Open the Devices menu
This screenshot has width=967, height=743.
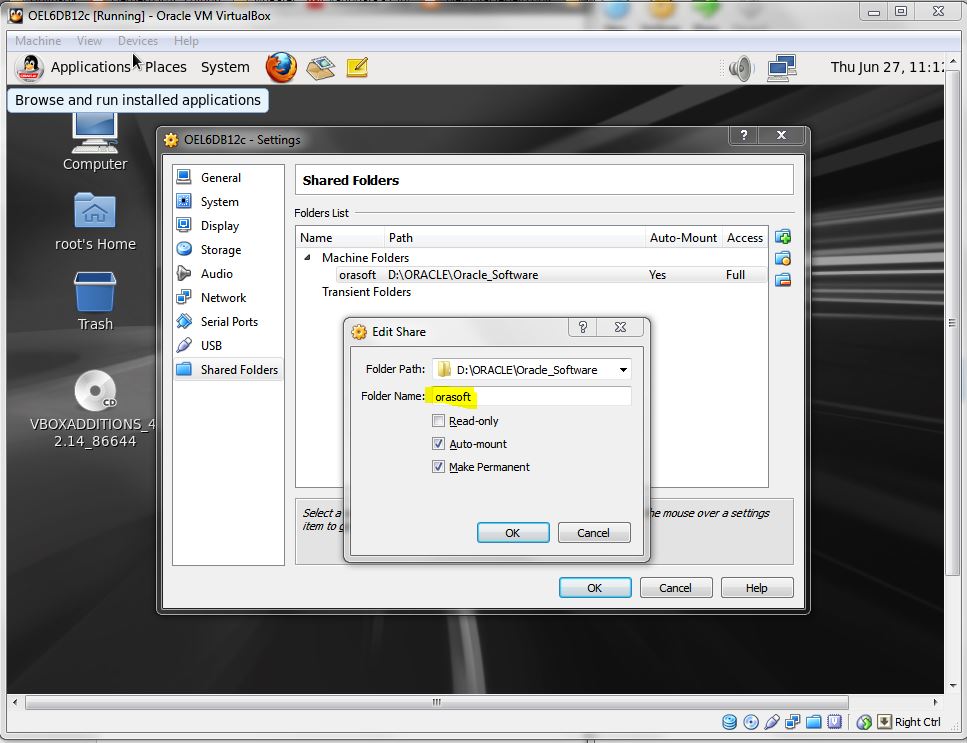point(138,41)
